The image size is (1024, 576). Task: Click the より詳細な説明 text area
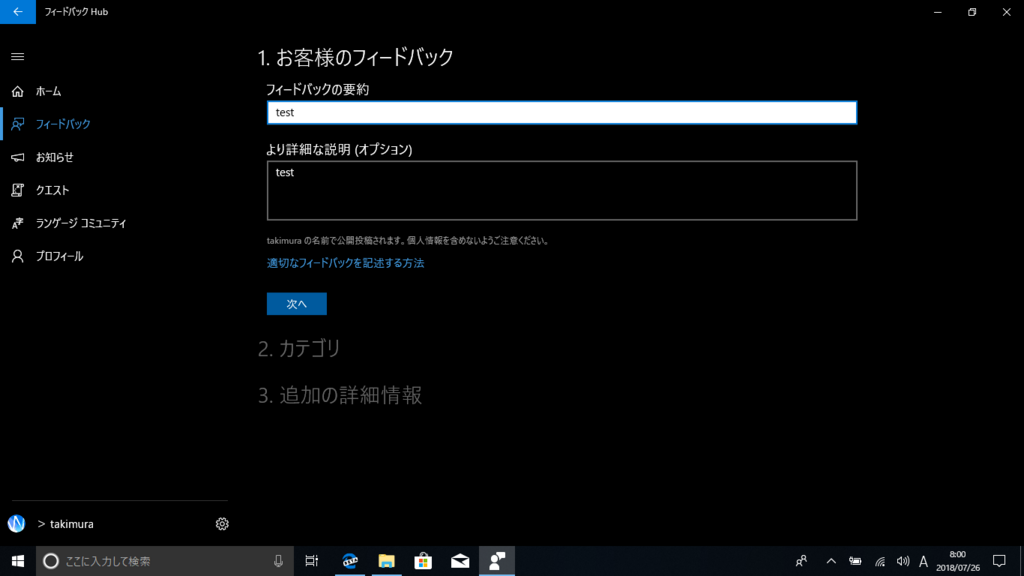pyautogui.click(x=562, y=191)
